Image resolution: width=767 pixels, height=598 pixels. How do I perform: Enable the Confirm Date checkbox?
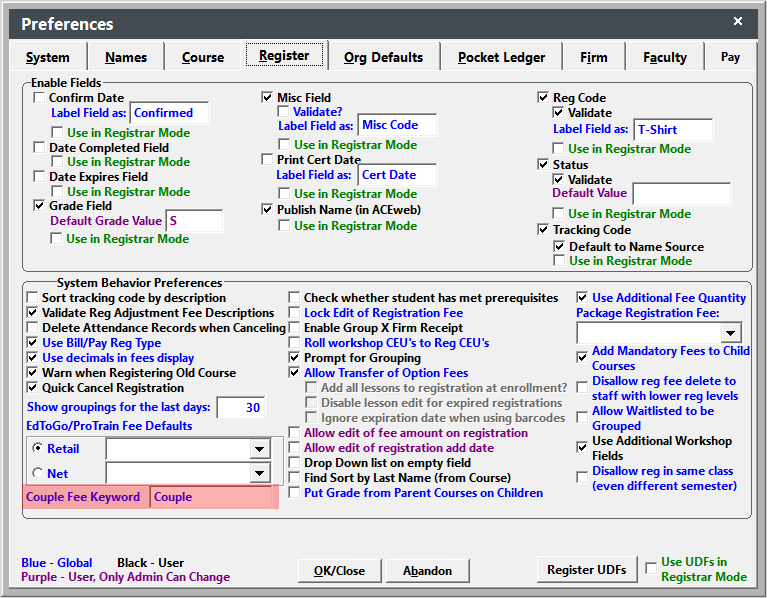[39, 97]
